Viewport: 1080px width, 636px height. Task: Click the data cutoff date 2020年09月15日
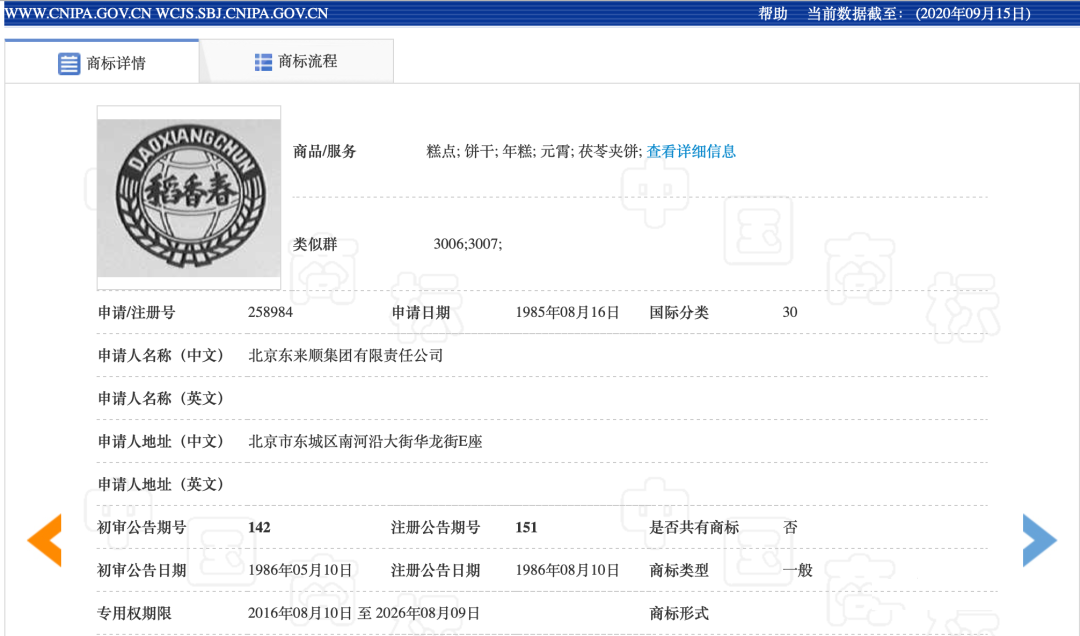pyautogui.click(x=972, y=13)
